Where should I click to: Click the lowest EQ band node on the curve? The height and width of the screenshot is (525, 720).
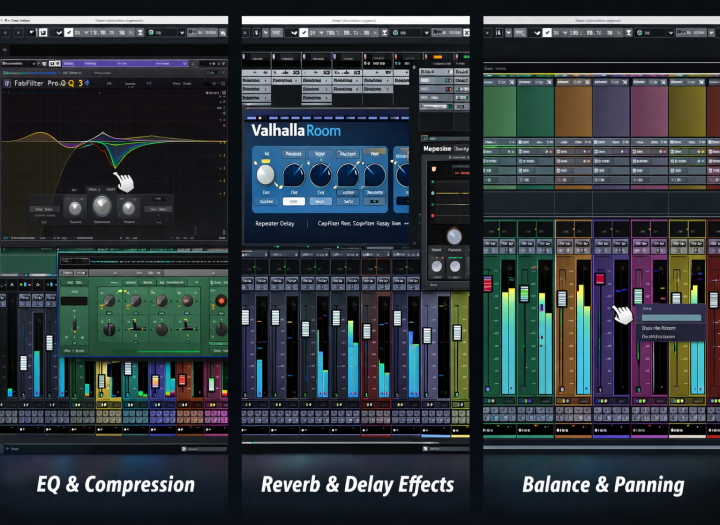point(112,168)
